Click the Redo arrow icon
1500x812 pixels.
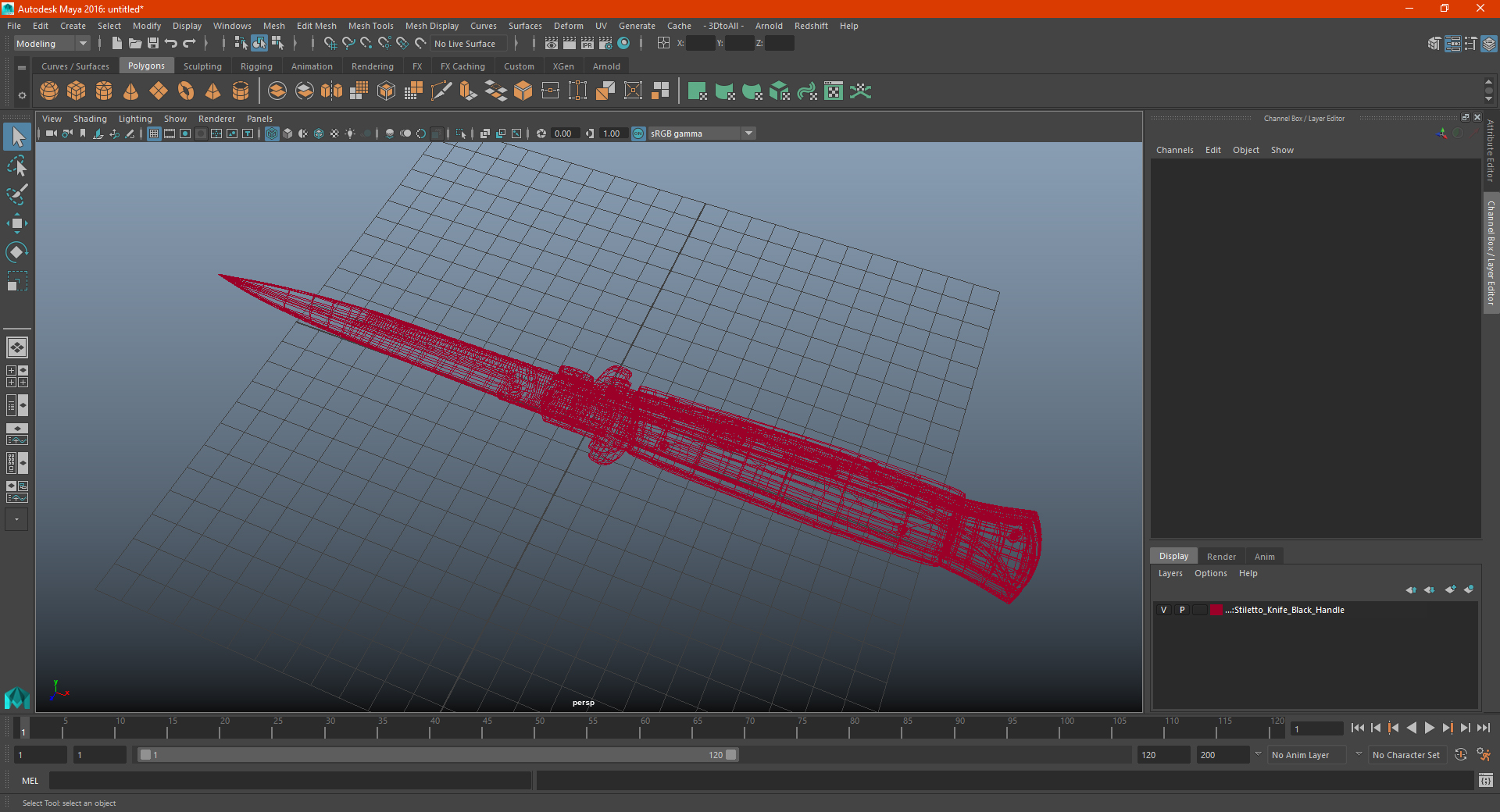189,44
